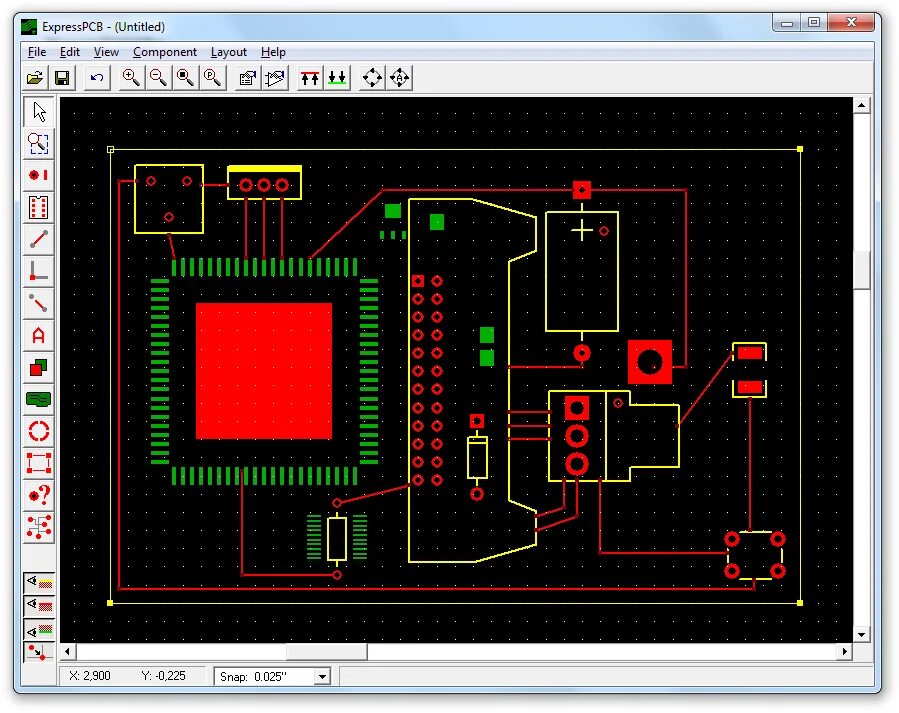
Task: Click the zoom-to-fit magnifier icon
Action: pyautogui.click(x=185, y=77)
